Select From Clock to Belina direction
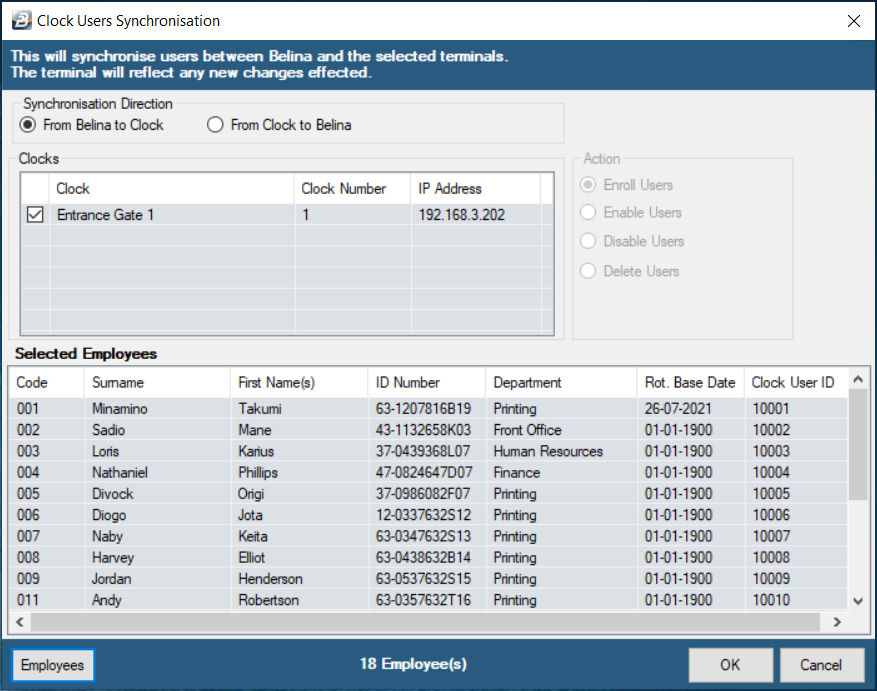The height and width of the screenshot is (691, 877). [279, 125]
